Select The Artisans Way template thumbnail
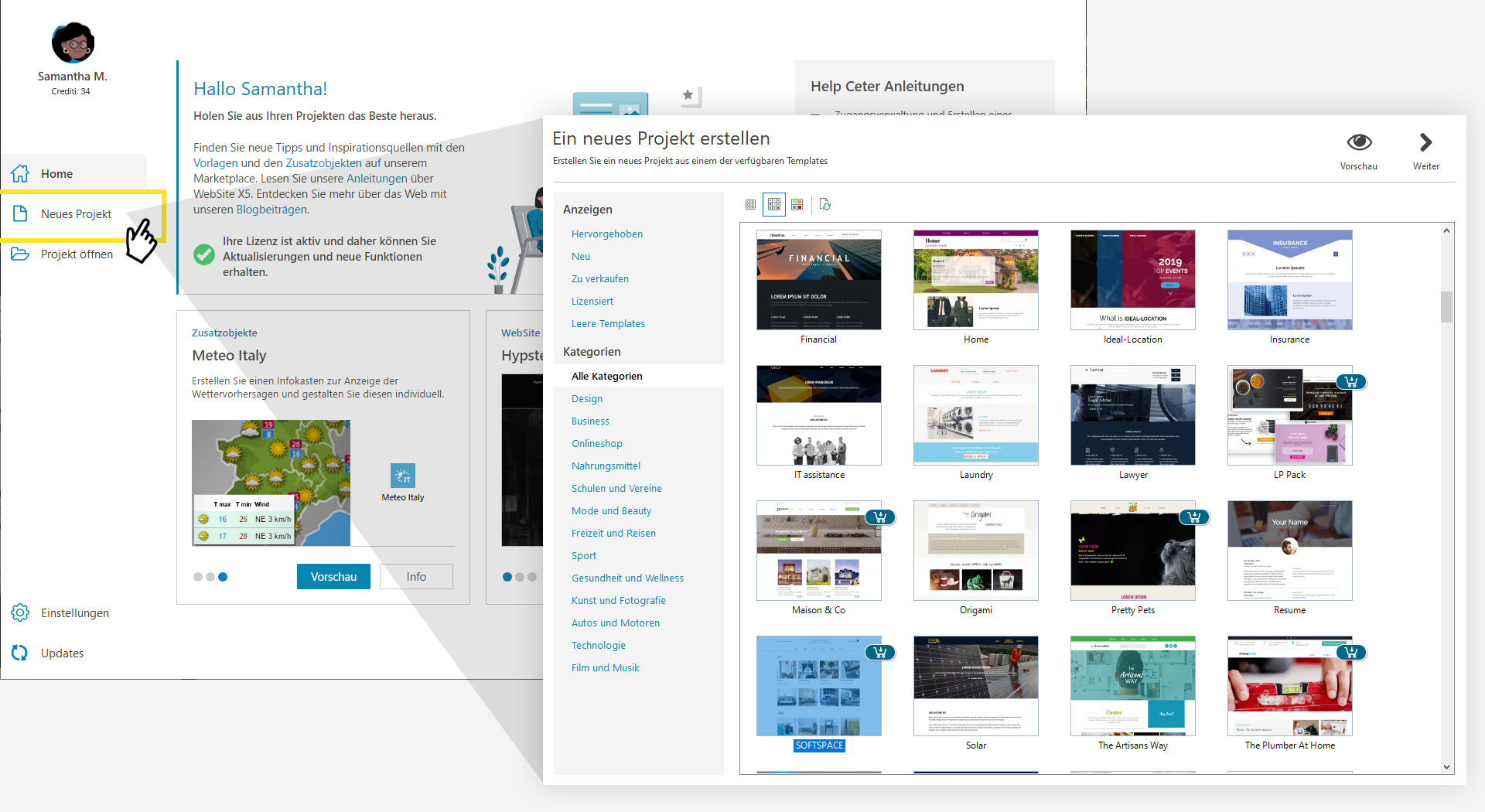 pos(1133,686)
